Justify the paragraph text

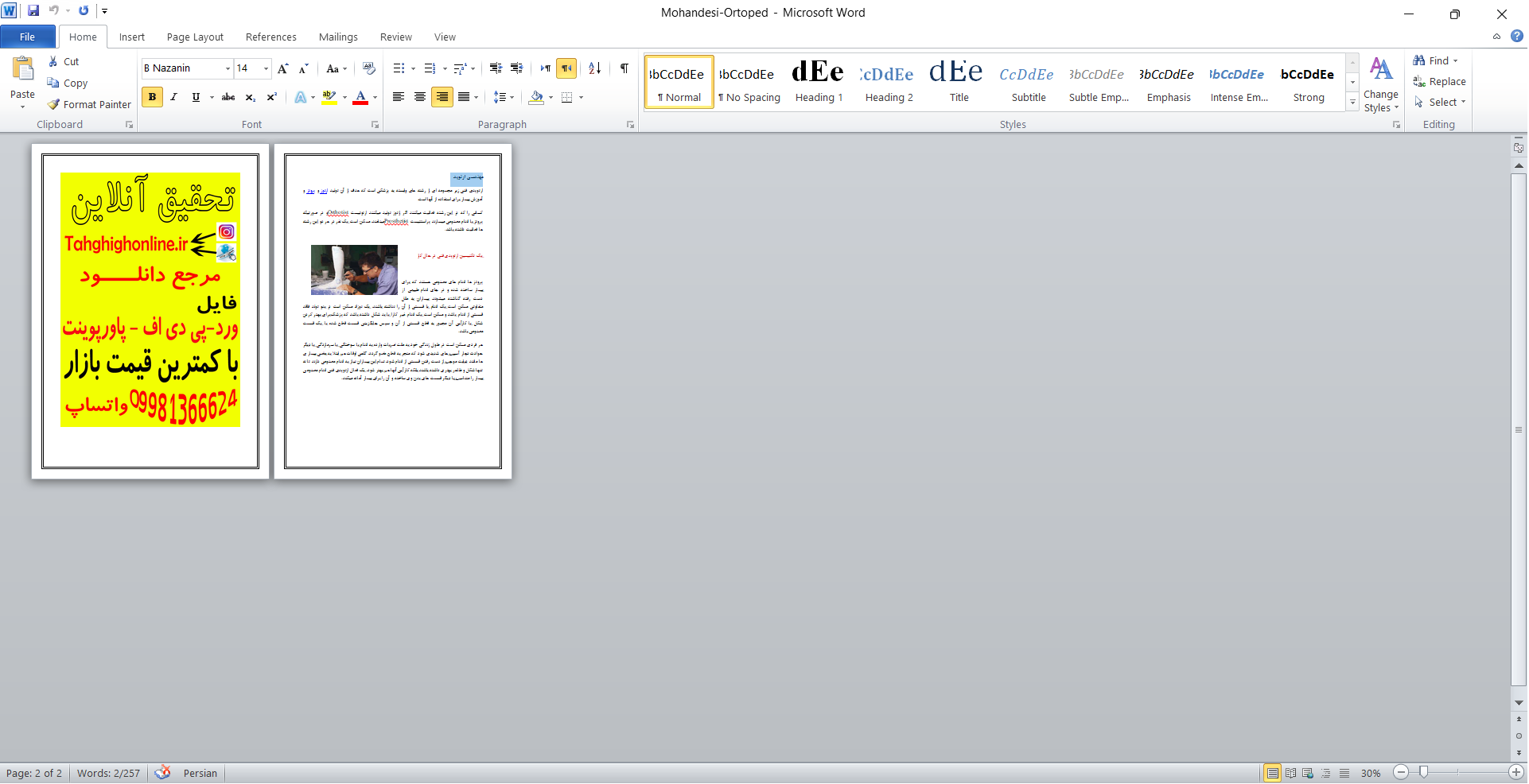coord(464,97)
